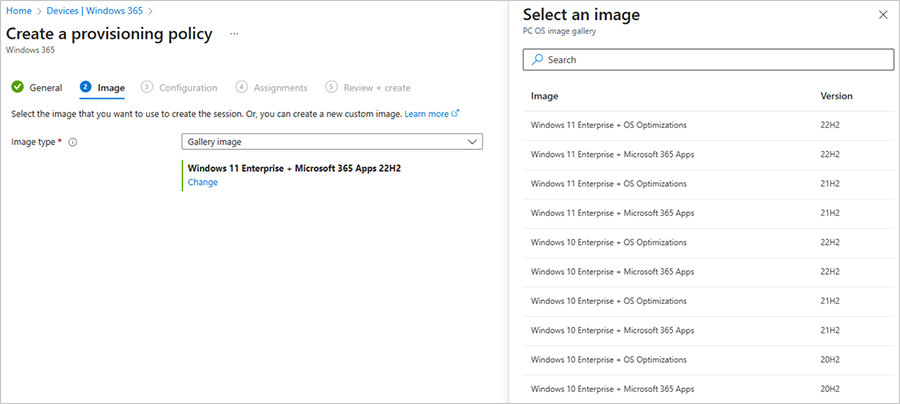Select Windows 10 Enterprise + Microsoft 365 Apps 22H2
Viewport: 900px width, 404px height.
[708, 271]
